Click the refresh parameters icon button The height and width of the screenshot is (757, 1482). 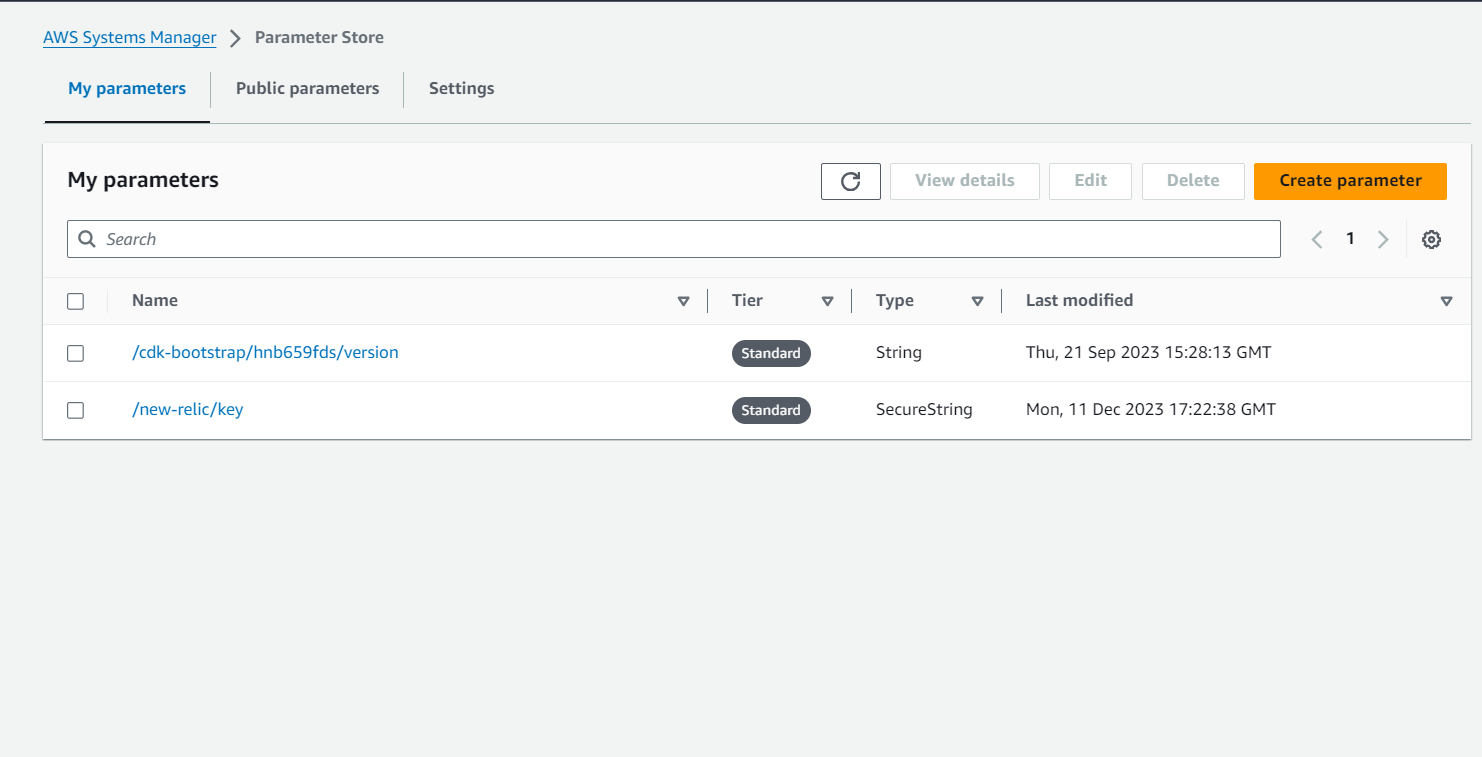pos(850,181)
